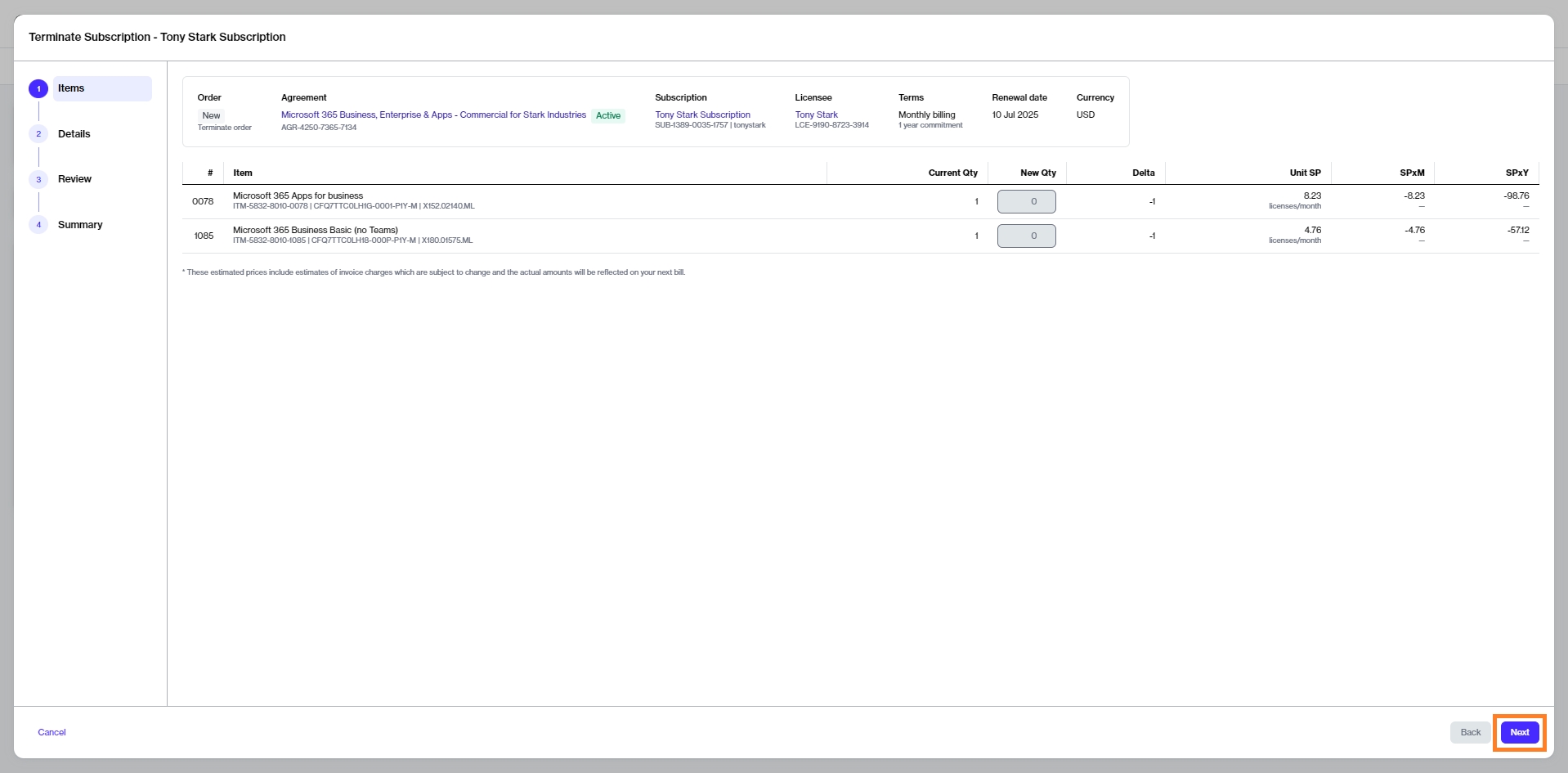Open the Microsoft 365 Business agreement link
Image resolution: width=1568 pixels, height=773 pixels.
pyautogui.click(x=433, y=115)
